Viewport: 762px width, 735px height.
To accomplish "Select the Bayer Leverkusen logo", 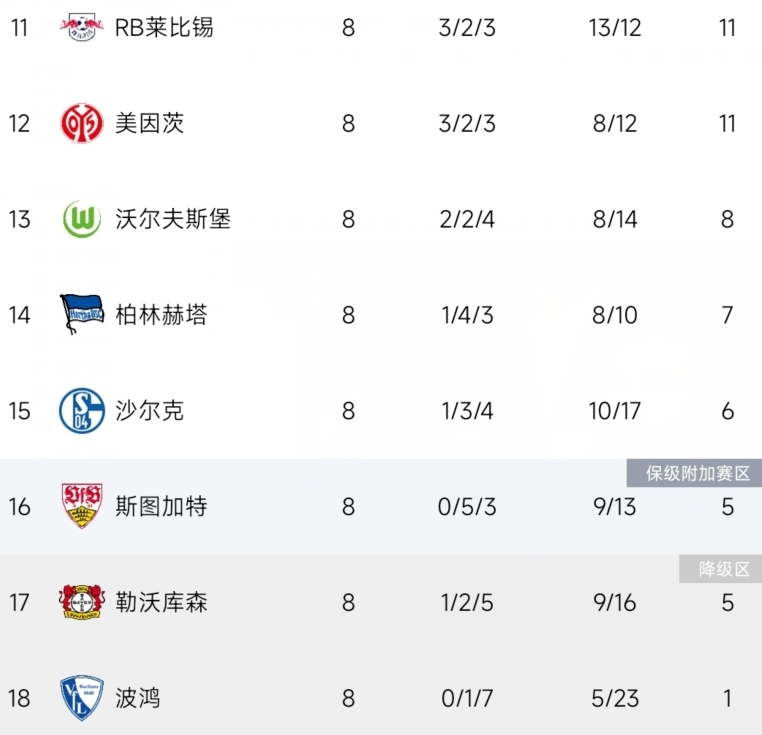I will pyautogui.click(x=82, y=602).
